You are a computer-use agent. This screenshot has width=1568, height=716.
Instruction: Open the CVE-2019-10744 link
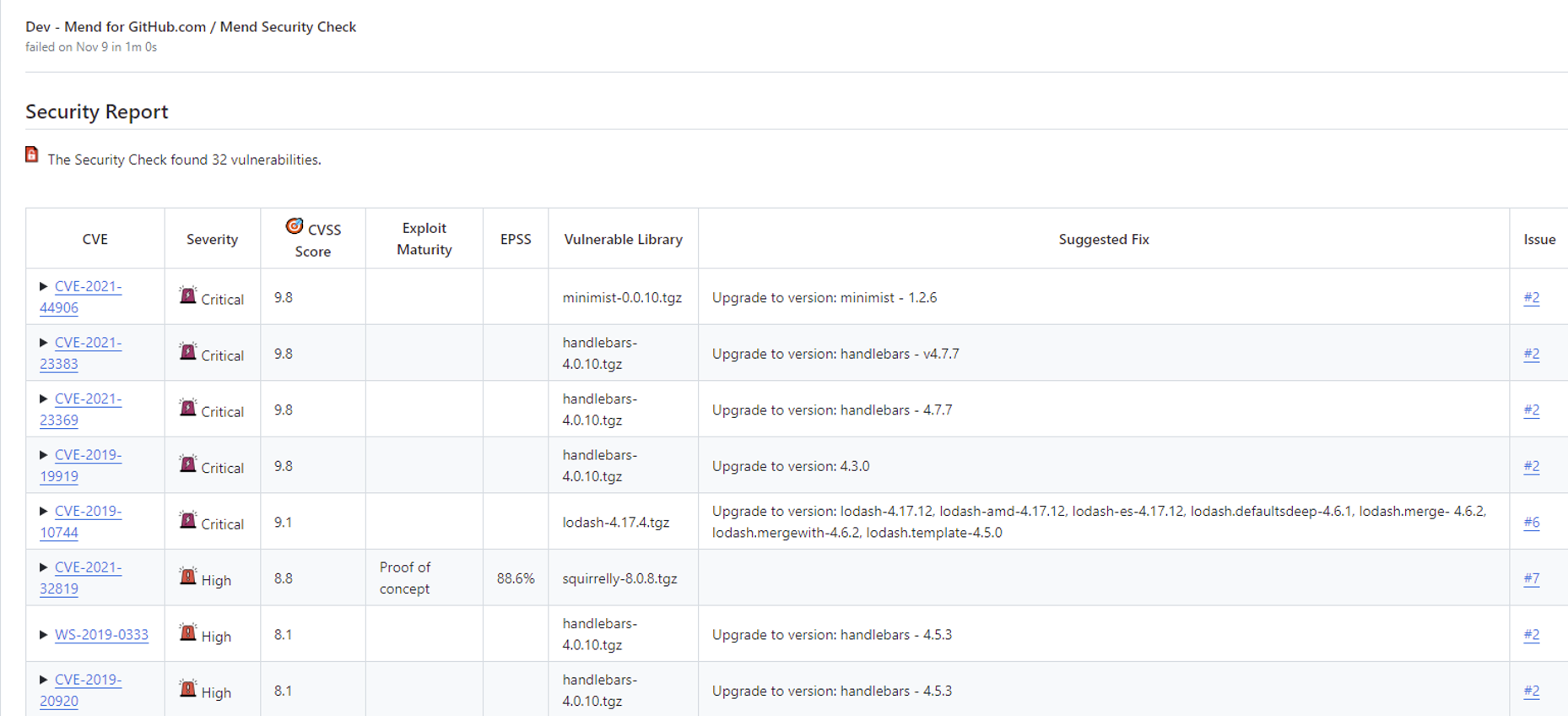point(88,512)
